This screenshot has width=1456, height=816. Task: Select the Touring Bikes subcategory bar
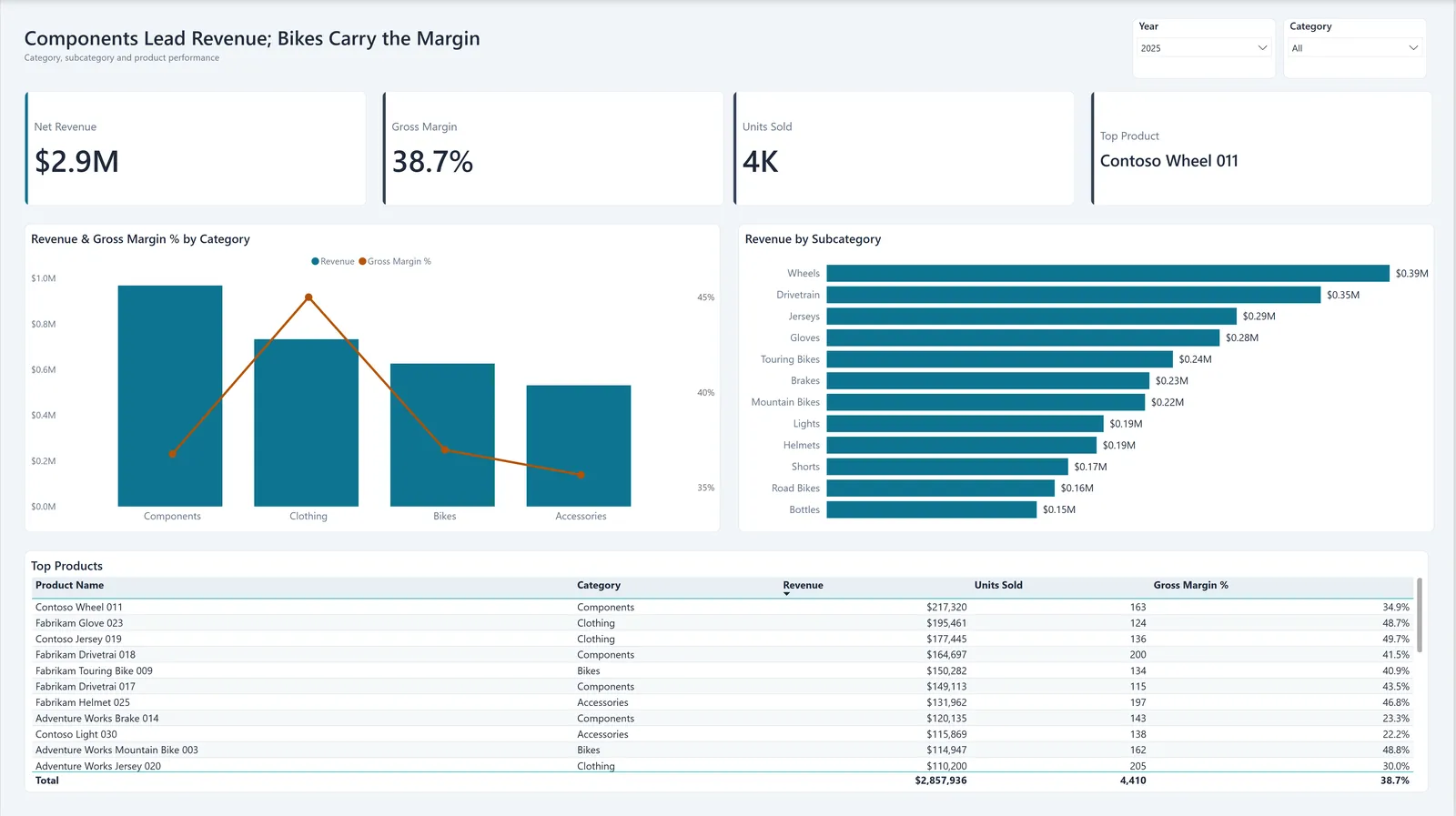tap(1000, 359)
